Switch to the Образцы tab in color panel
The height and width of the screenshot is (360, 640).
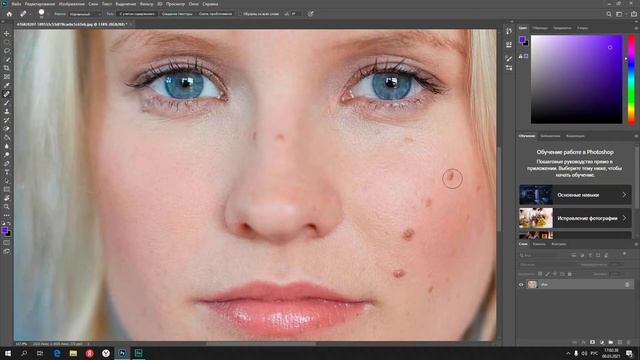pyautogui.click(x=540, y=28)
